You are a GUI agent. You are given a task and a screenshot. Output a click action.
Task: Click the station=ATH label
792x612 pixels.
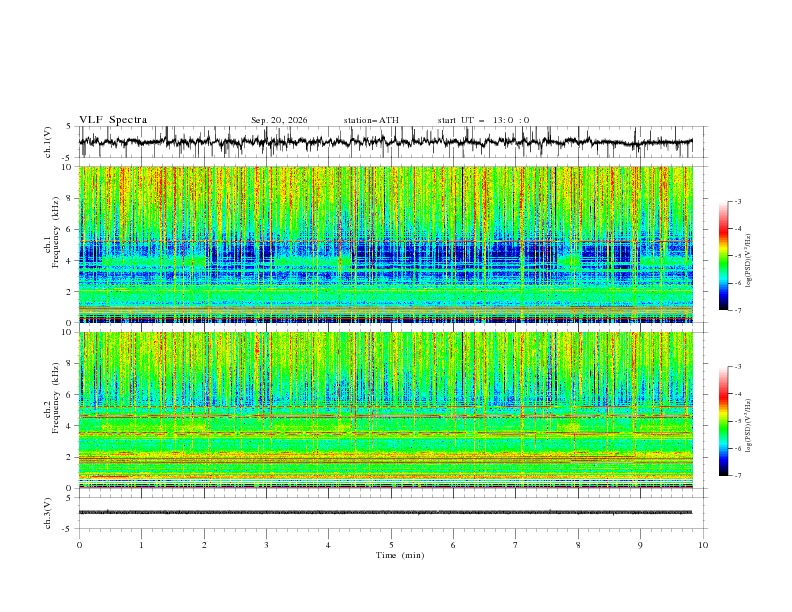pos(371,120)
